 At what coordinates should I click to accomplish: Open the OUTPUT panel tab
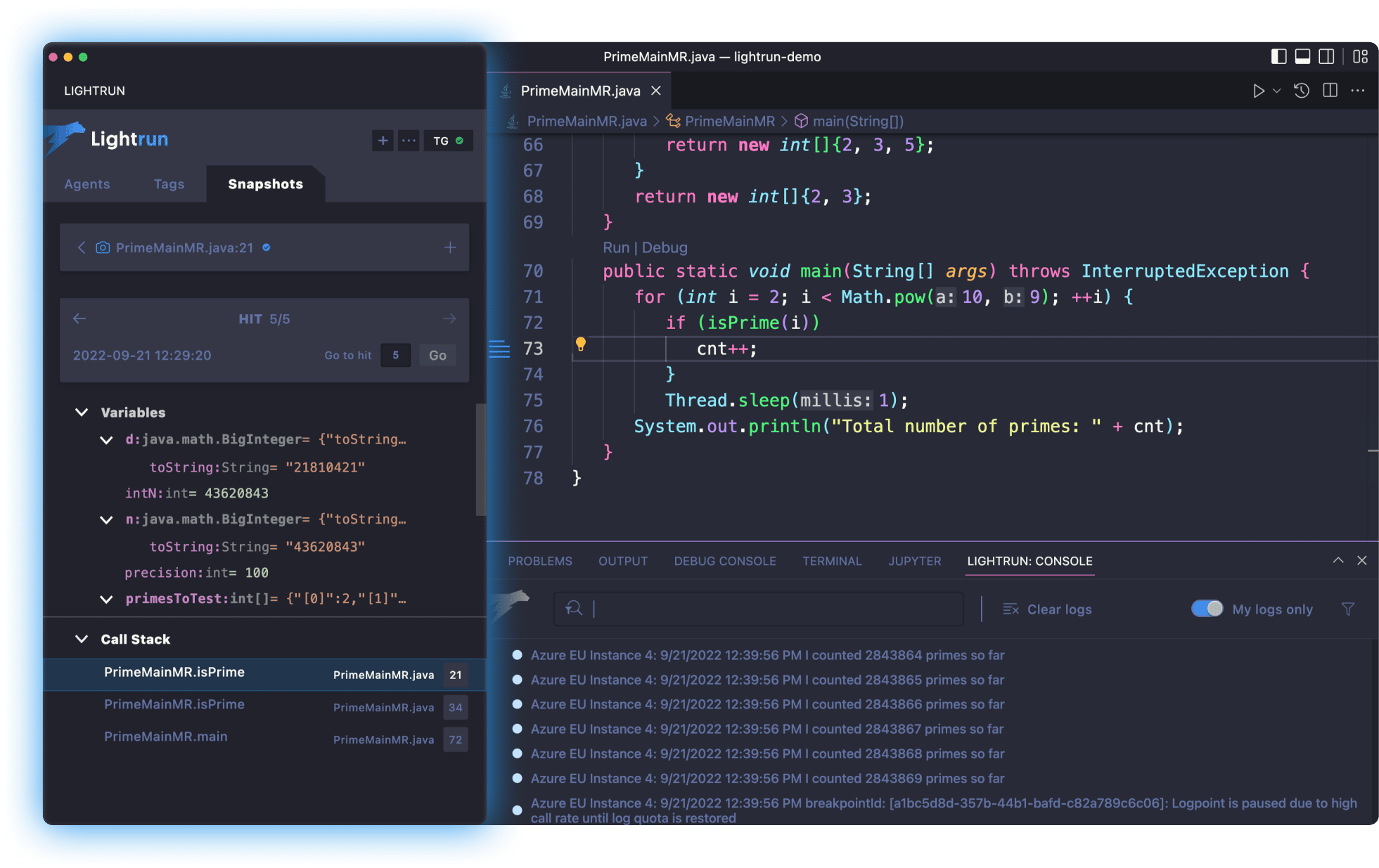click(x=623, y=562)
